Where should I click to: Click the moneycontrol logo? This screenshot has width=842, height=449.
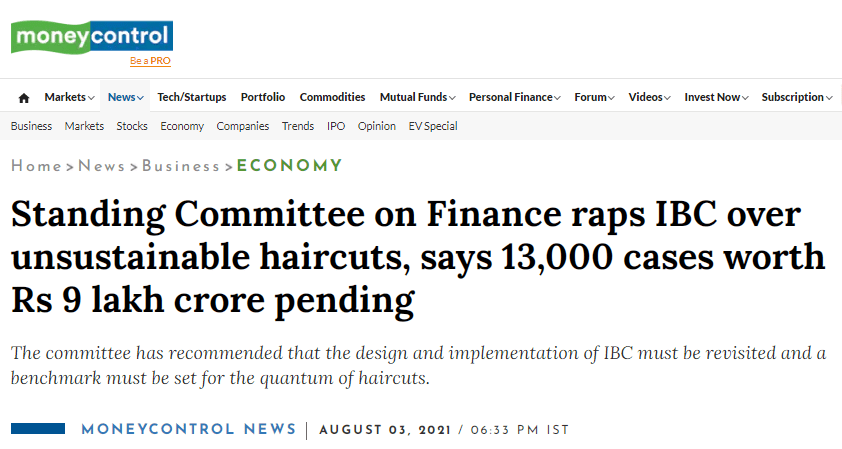coord(91,36)
